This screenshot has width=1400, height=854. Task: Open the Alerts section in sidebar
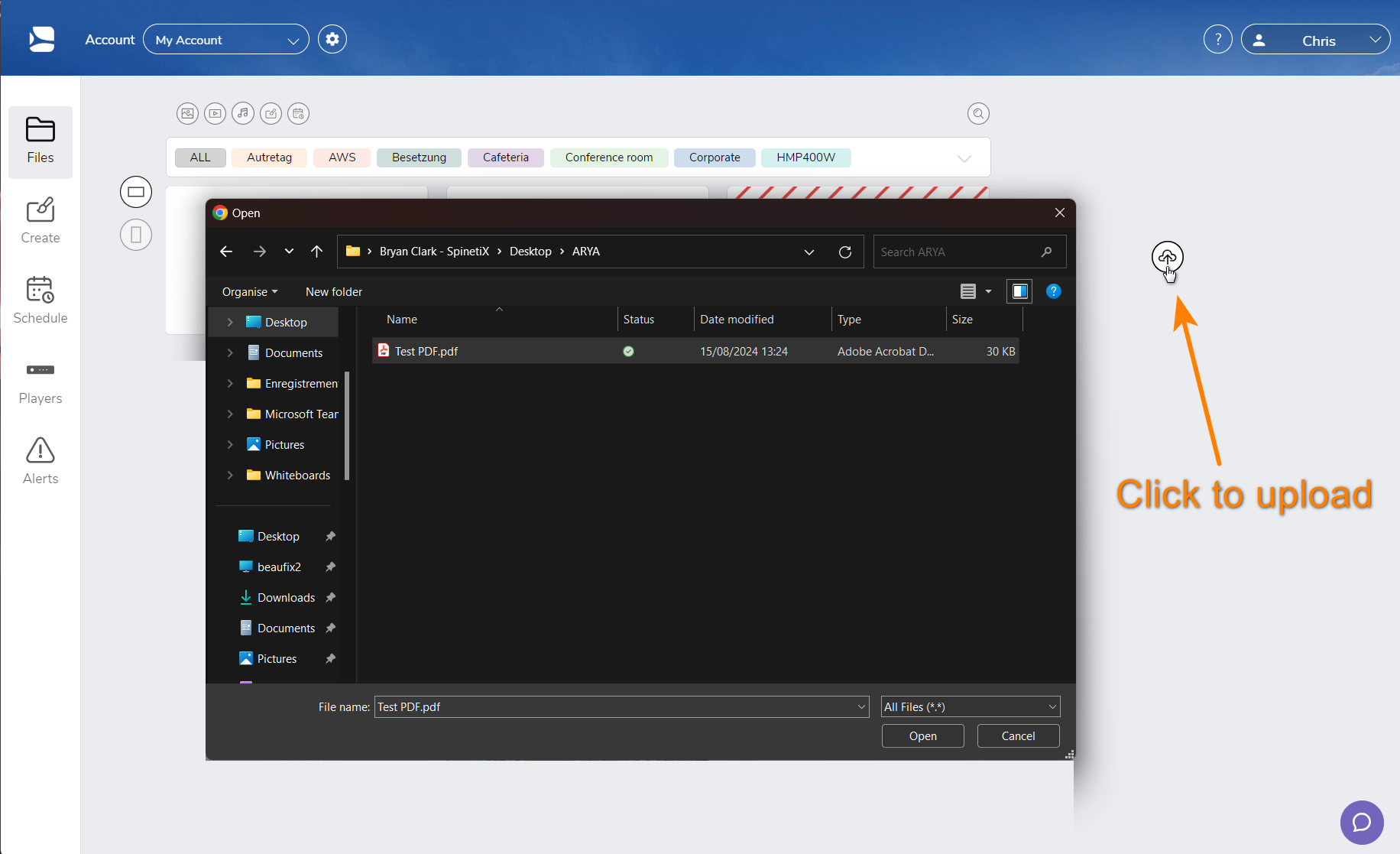(x=41, y=462)
